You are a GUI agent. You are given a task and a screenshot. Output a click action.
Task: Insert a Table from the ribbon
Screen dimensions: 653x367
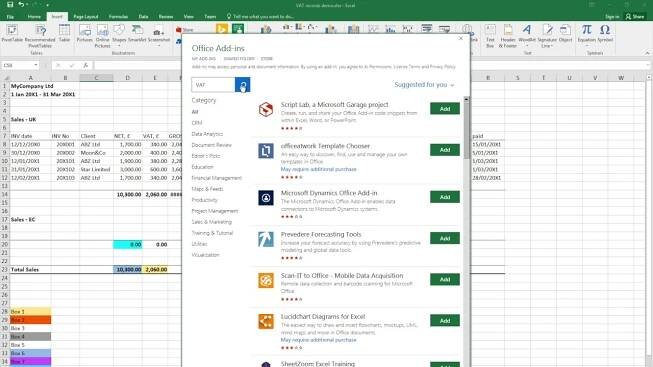pos(64,33)
